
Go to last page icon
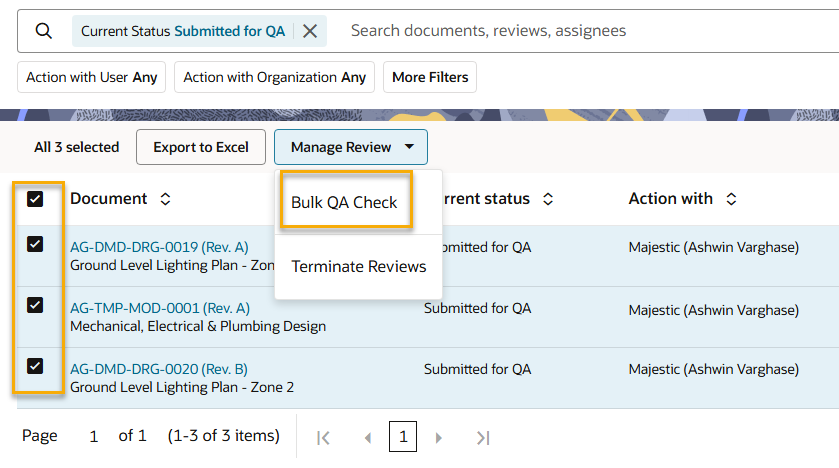[483, 437]
